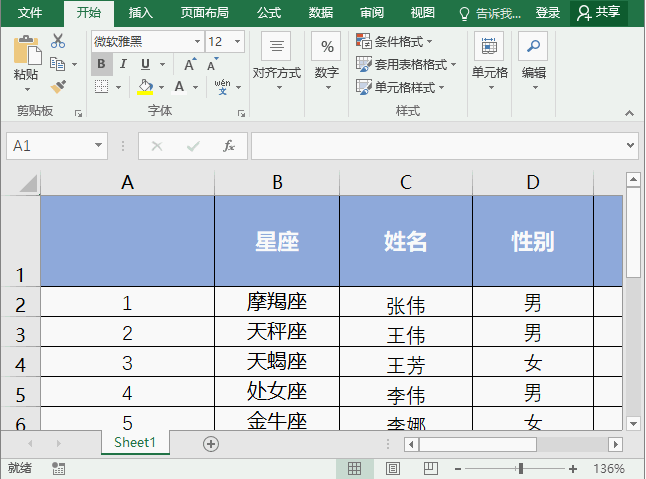The image size is (646, 479).
Task: Open the Cells (单元格) group
Action: [x=489, y=62]
